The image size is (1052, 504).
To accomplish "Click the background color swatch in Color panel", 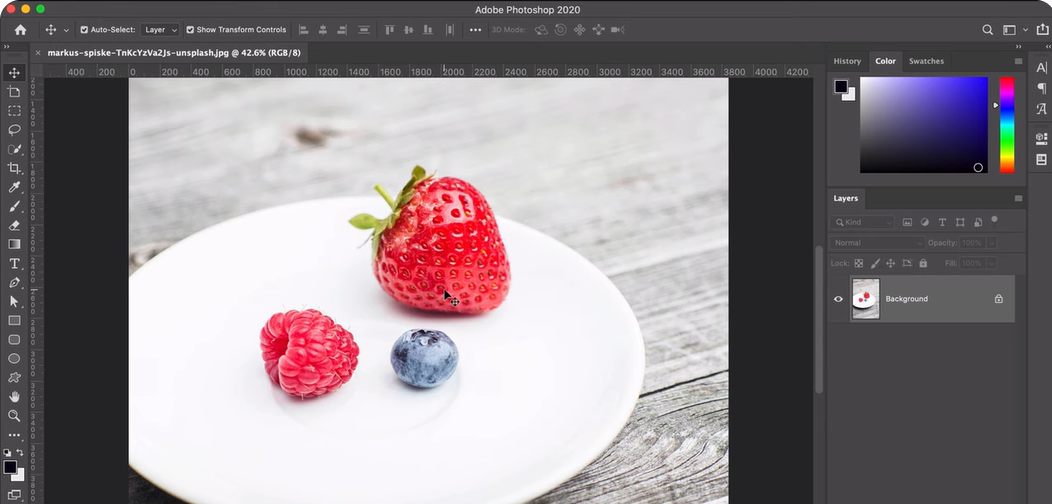I will [x=850, y=95].
